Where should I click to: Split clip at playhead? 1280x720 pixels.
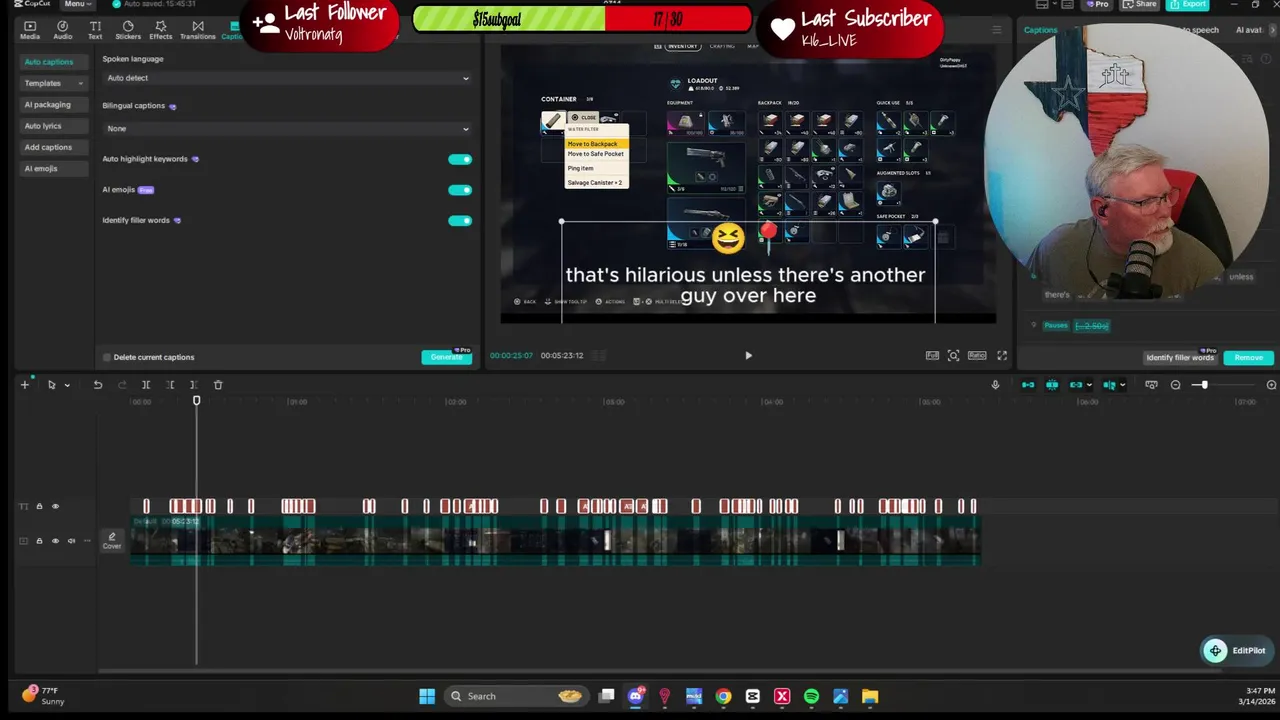pyautogui.click(x=146, y=385)
